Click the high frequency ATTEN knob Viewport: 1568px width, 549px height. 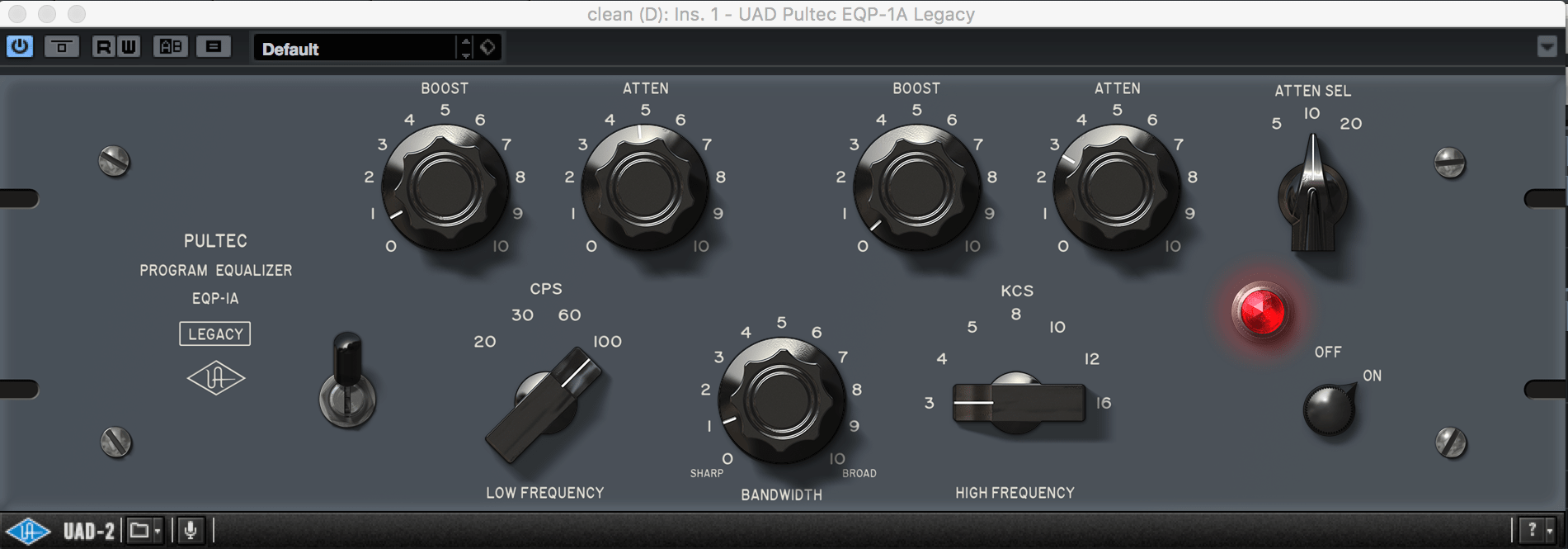[x=1117, y=188]
